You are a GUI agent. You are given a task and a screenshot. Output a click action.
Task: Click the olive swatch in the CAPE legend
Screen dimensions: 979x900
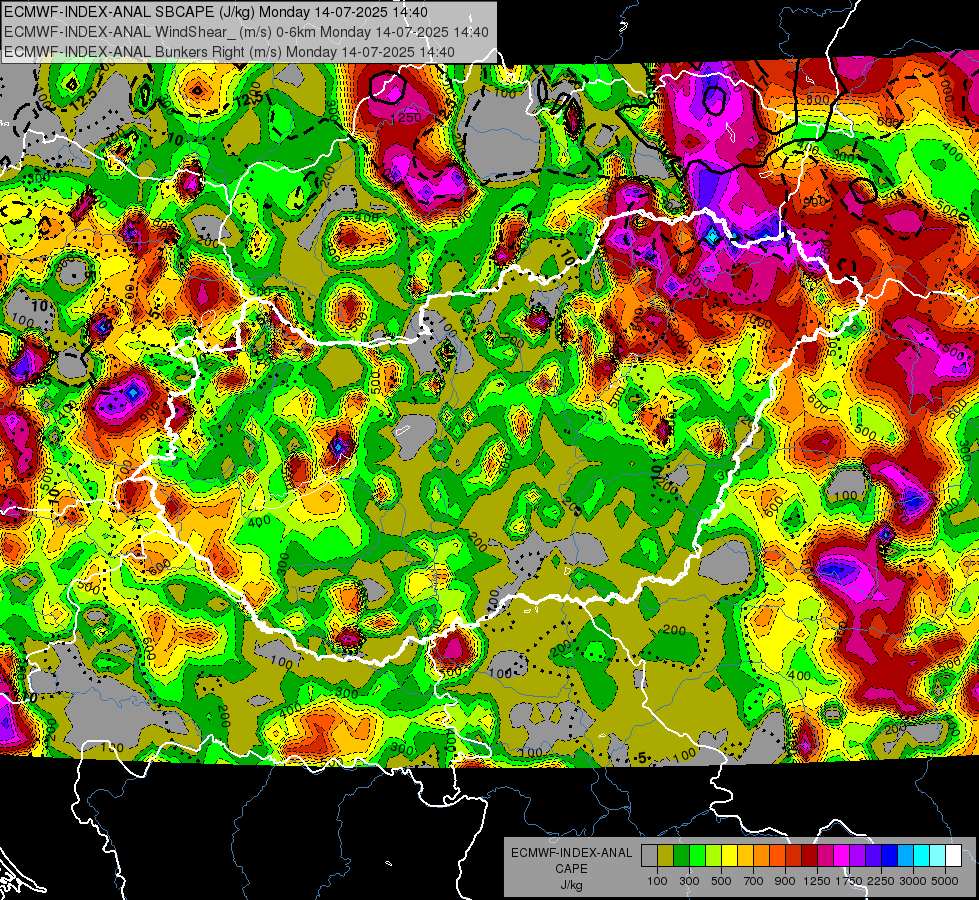pos(666,855)
